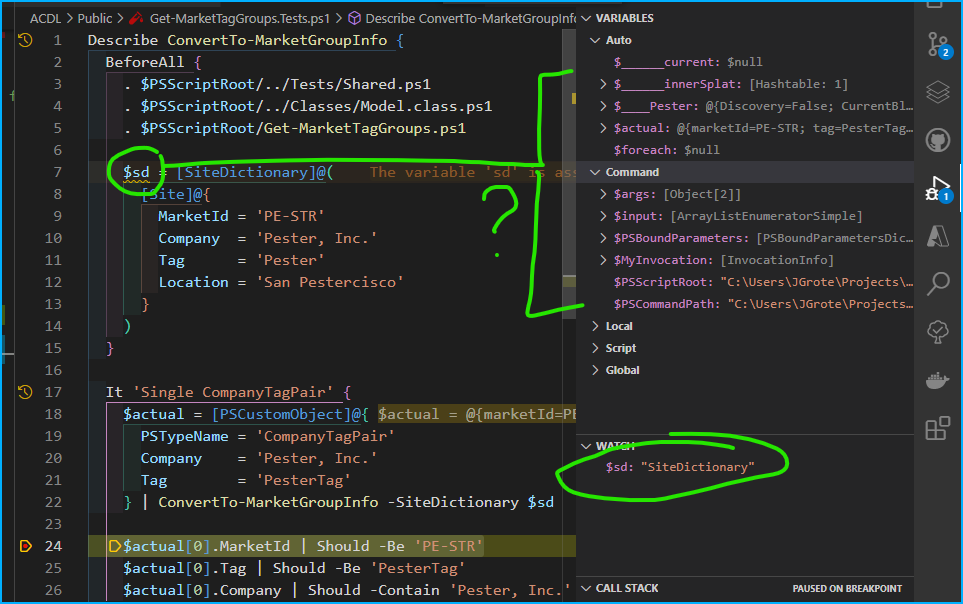
Task: Click test history icon beside line 1
Action: pyautogui.click(x=25, y=41)
